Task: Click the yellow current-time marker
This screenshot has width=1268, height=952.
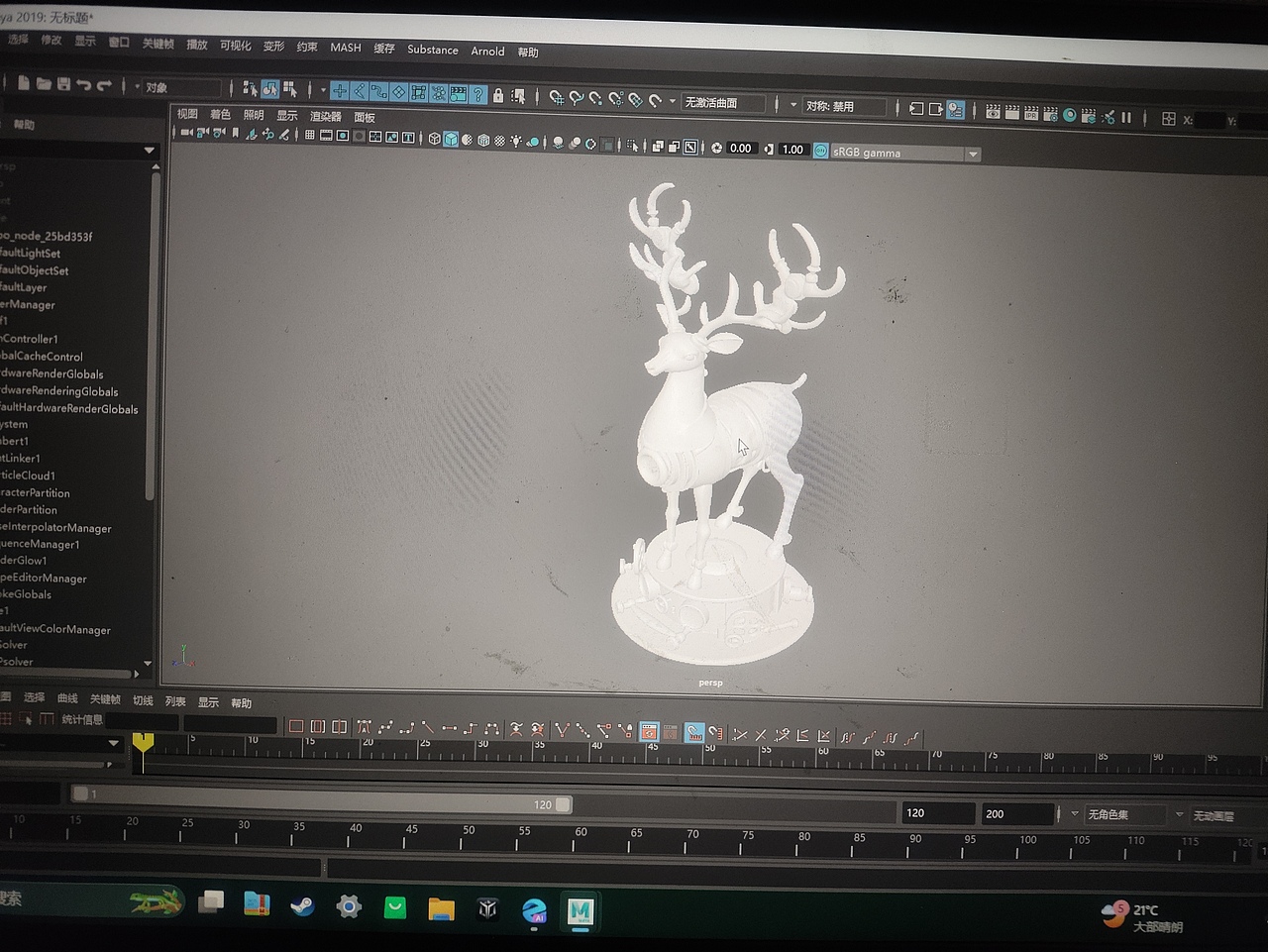Action: pyautogui.click(x=143, y=741)
